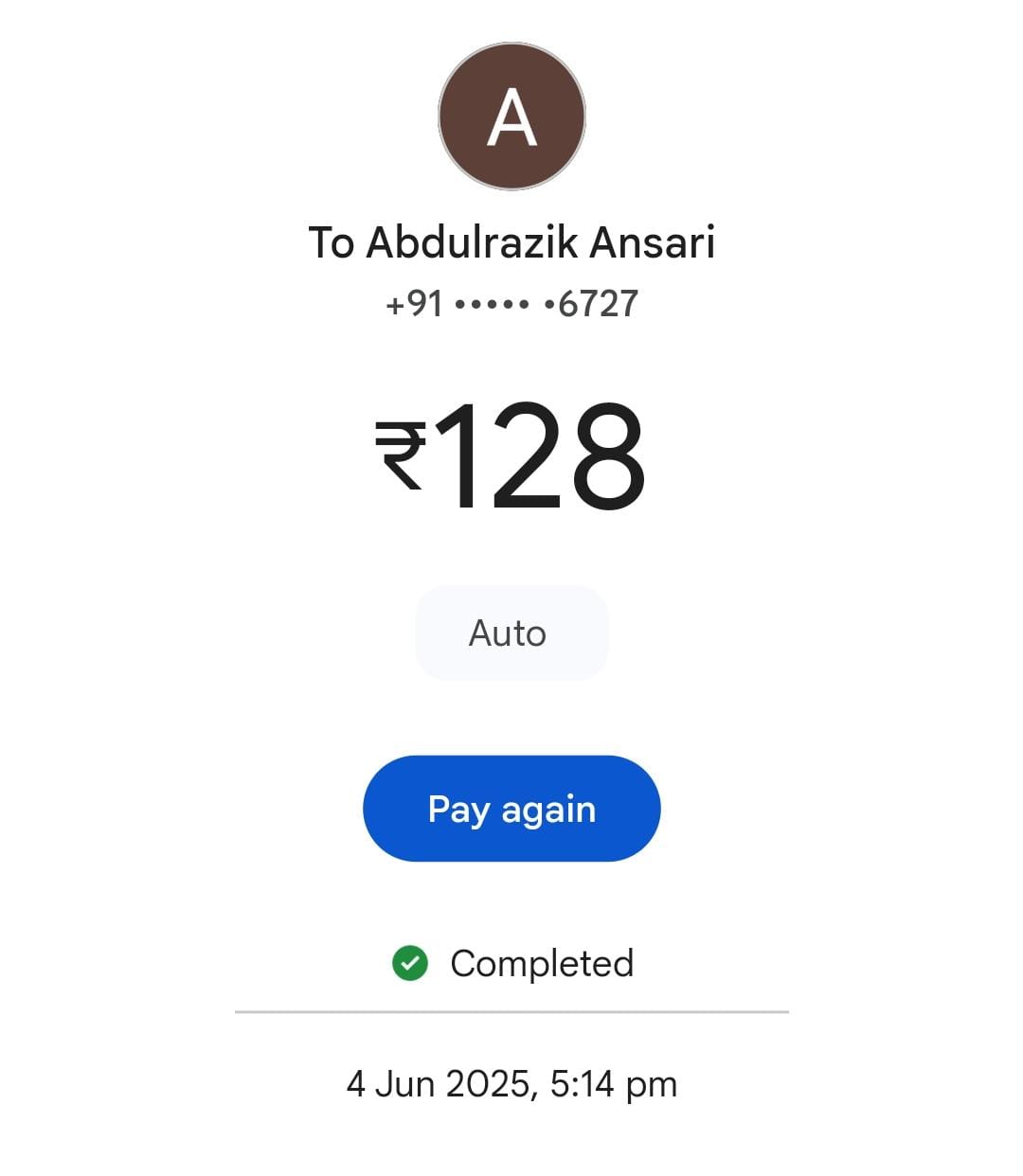Open the brown 'A' profile avatar
Screen dimensions: 1023x1176
[x=511, y=116]
